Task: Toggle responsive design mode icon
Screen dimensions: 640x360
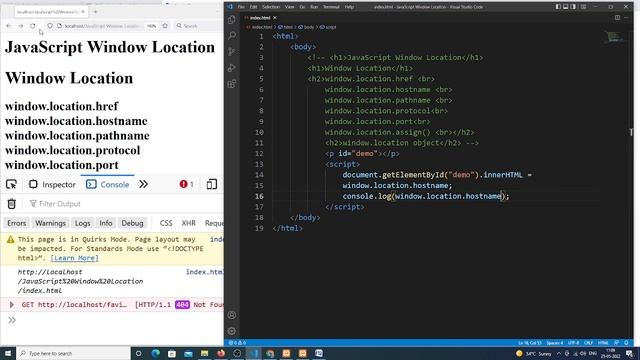Action: (211, 184)
